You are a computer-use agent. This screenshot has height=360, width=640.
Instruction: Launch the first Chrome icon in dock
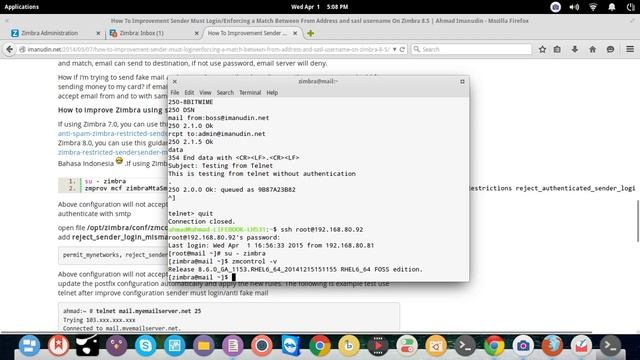pyautogui.click(x=320, y=346)
